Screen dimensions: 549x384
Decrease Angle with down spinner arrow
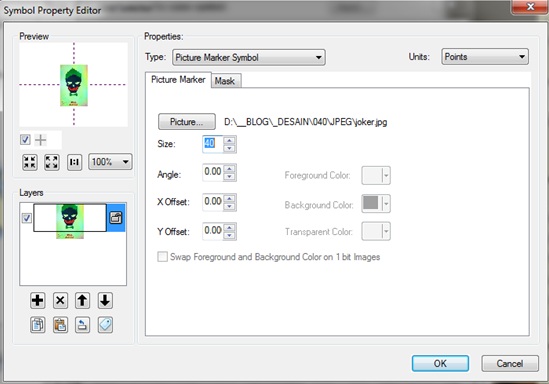229,176
